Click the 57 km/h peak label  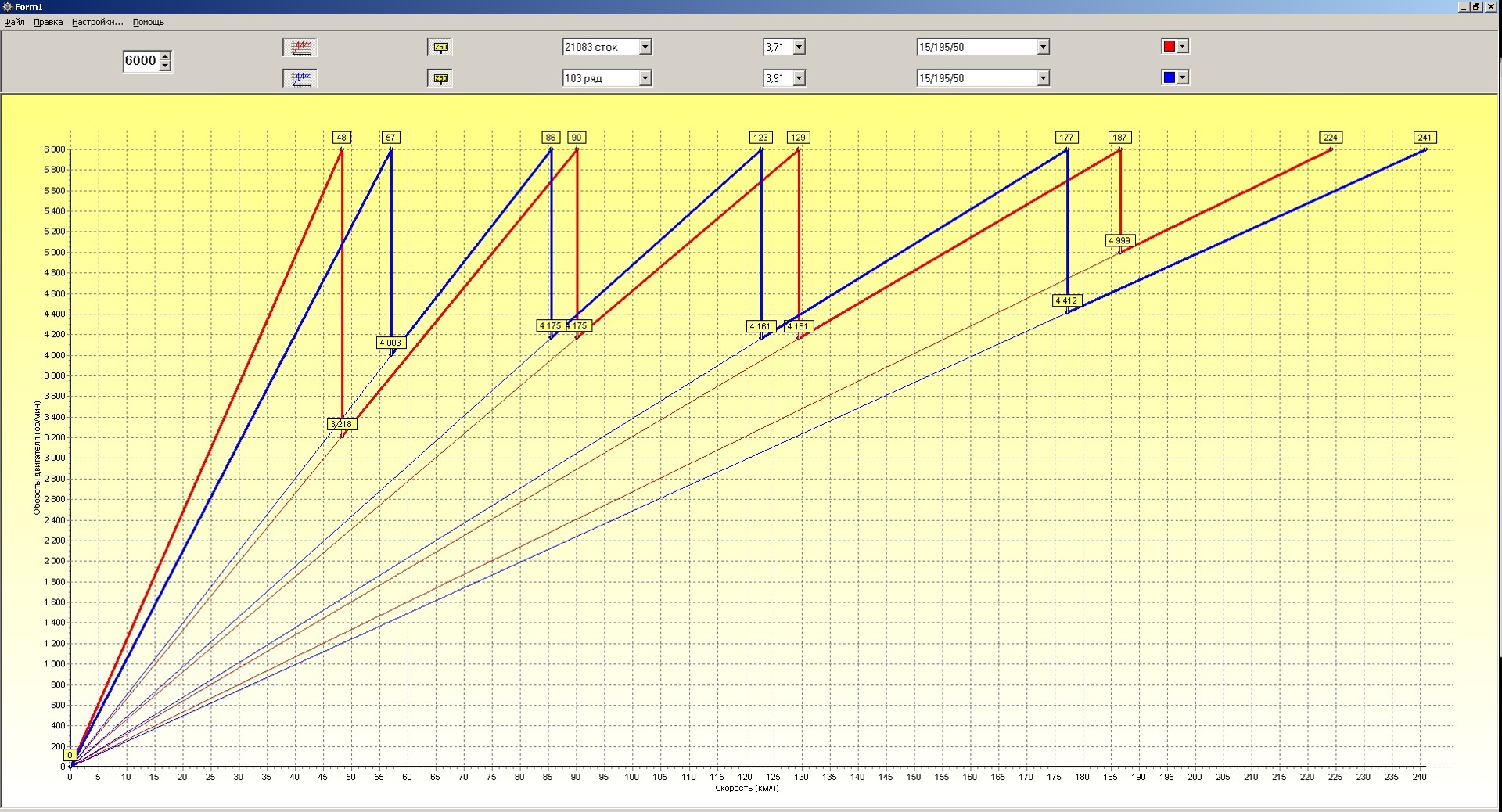coord(391,138)
